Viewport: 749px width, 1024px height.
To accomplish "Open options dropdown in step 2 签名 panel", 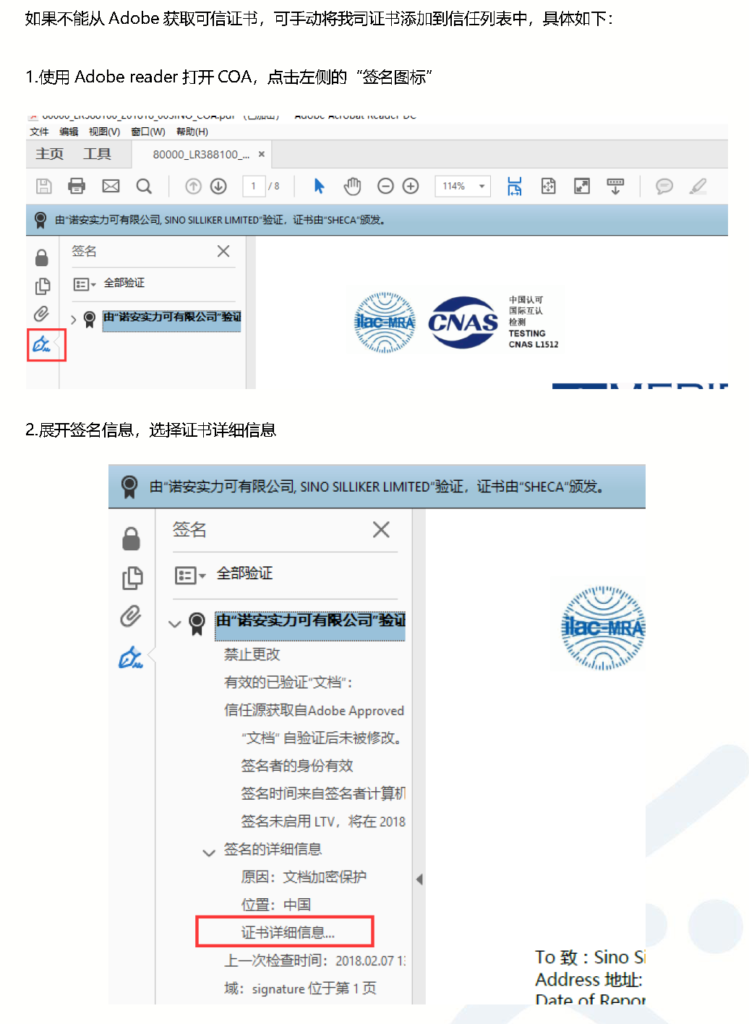I will tap(189, 575).
